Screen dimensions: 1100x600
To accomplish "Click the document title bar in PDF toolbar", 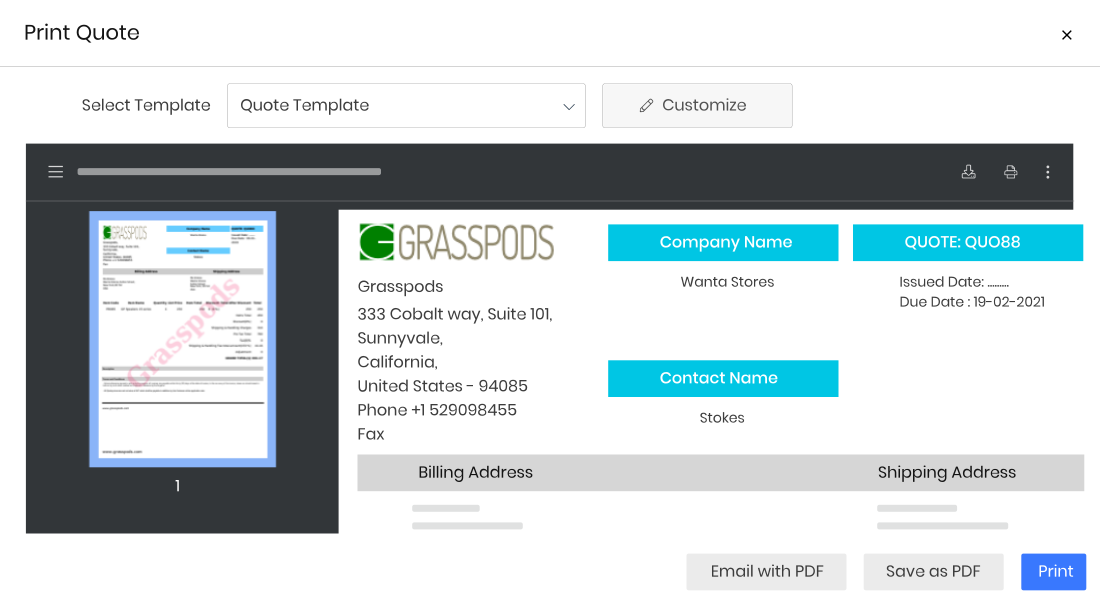I will (229, 172).
